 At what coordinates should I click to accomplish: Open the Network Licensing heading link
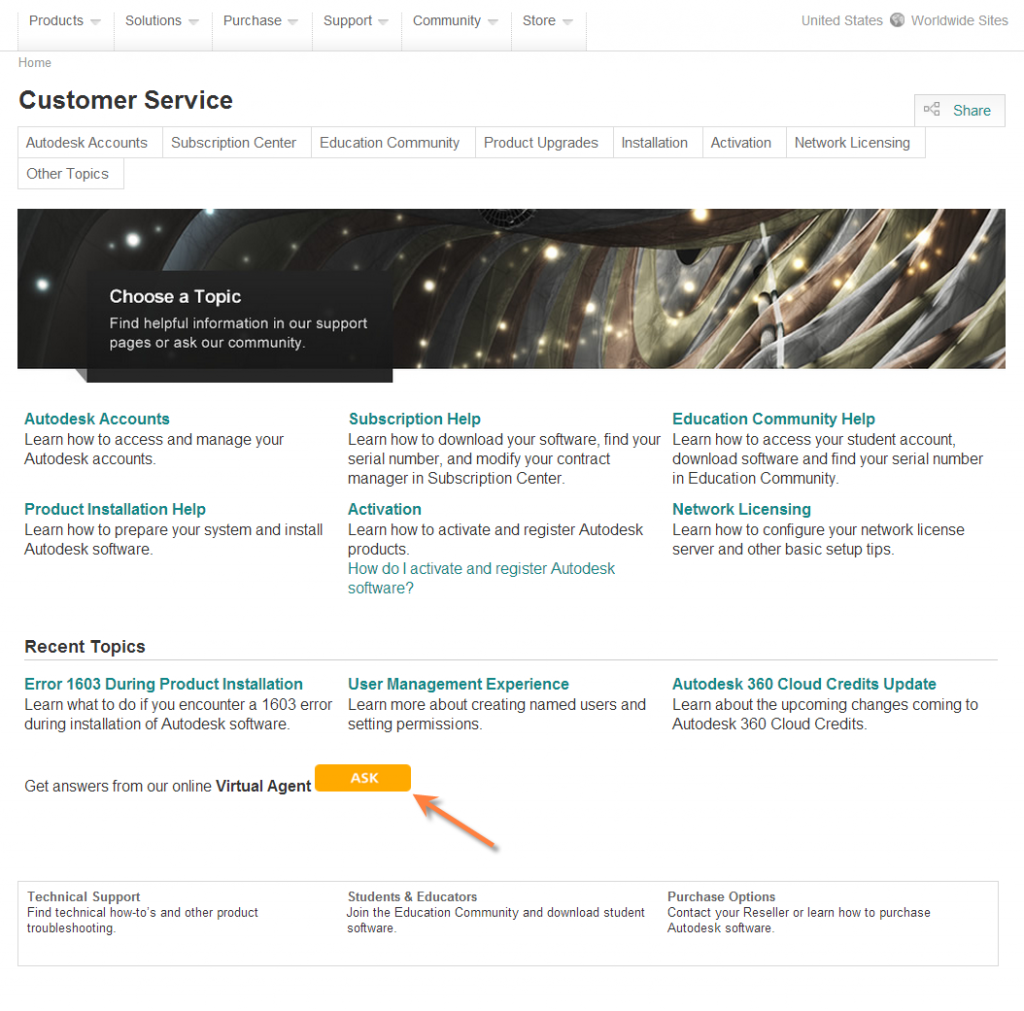(x=741, y=509)
